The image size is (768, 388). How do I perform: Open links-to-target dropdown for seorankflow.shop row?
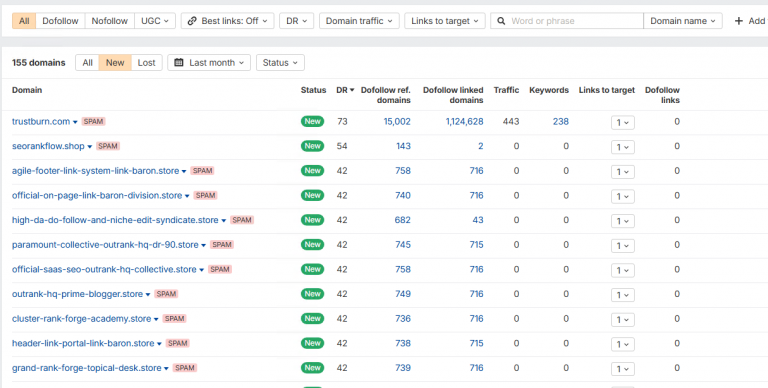click(623, 147)
